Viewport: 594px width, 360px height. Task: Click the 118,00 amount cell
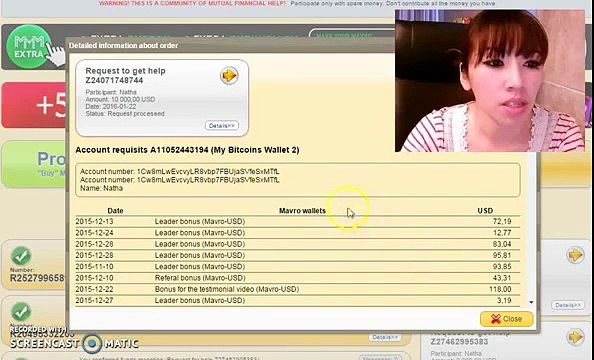coord(500,289)
